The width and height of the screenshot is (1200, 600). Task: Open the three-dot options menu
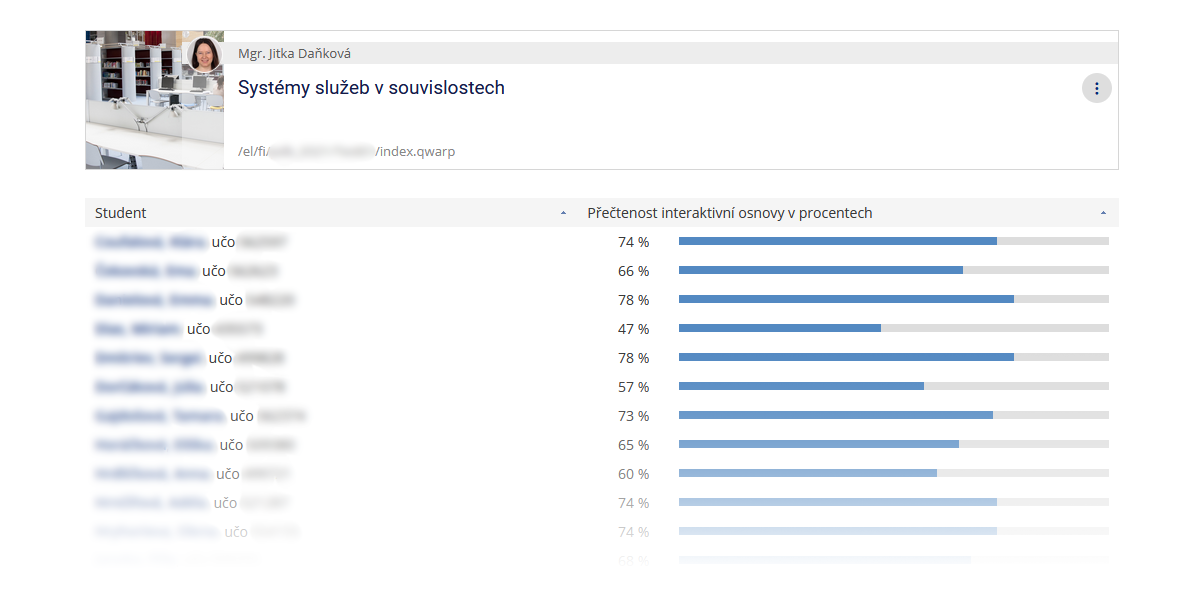pos(1096,88)
